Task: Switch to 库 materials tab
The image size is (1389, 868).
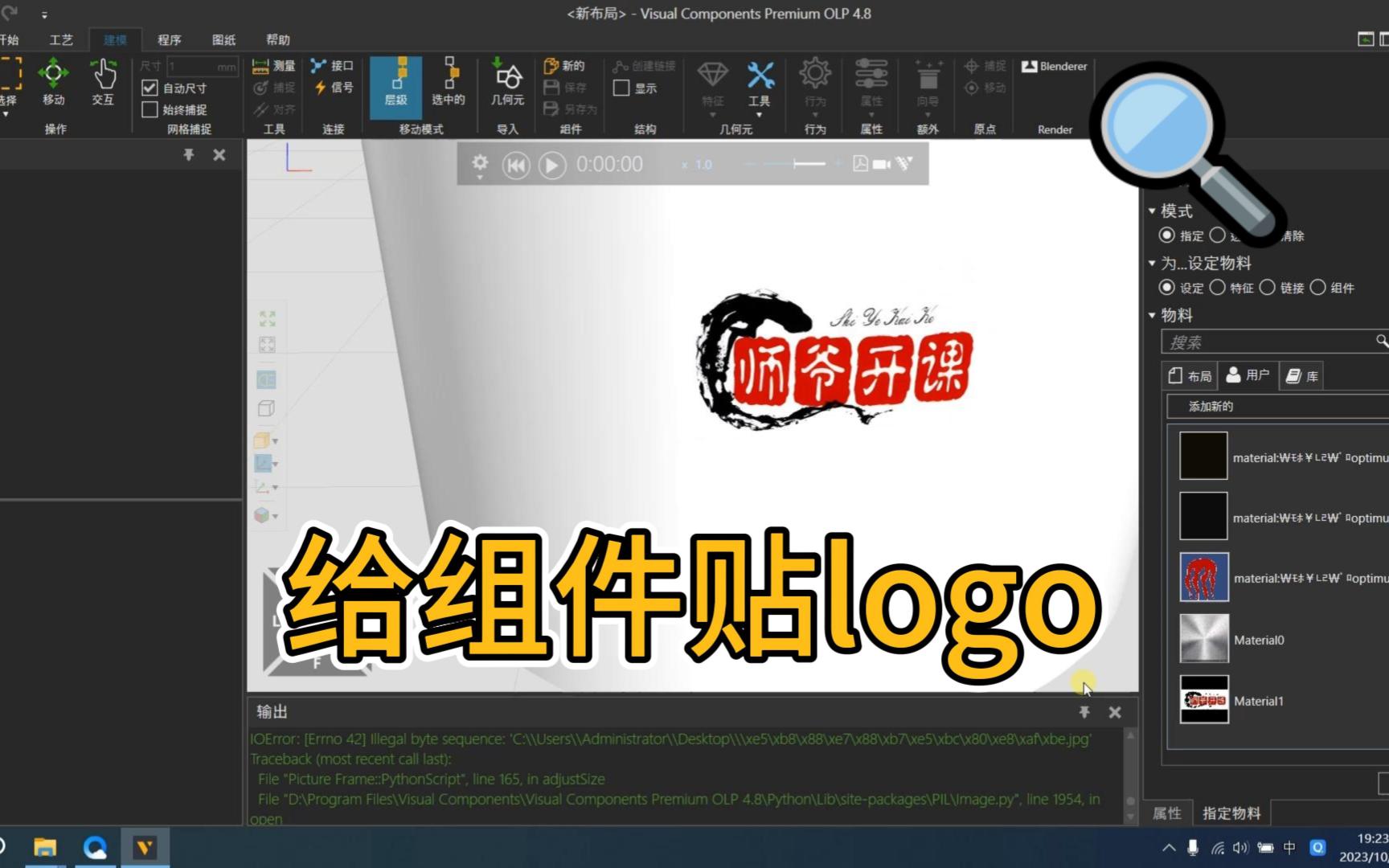Action: pos(1301,375)
